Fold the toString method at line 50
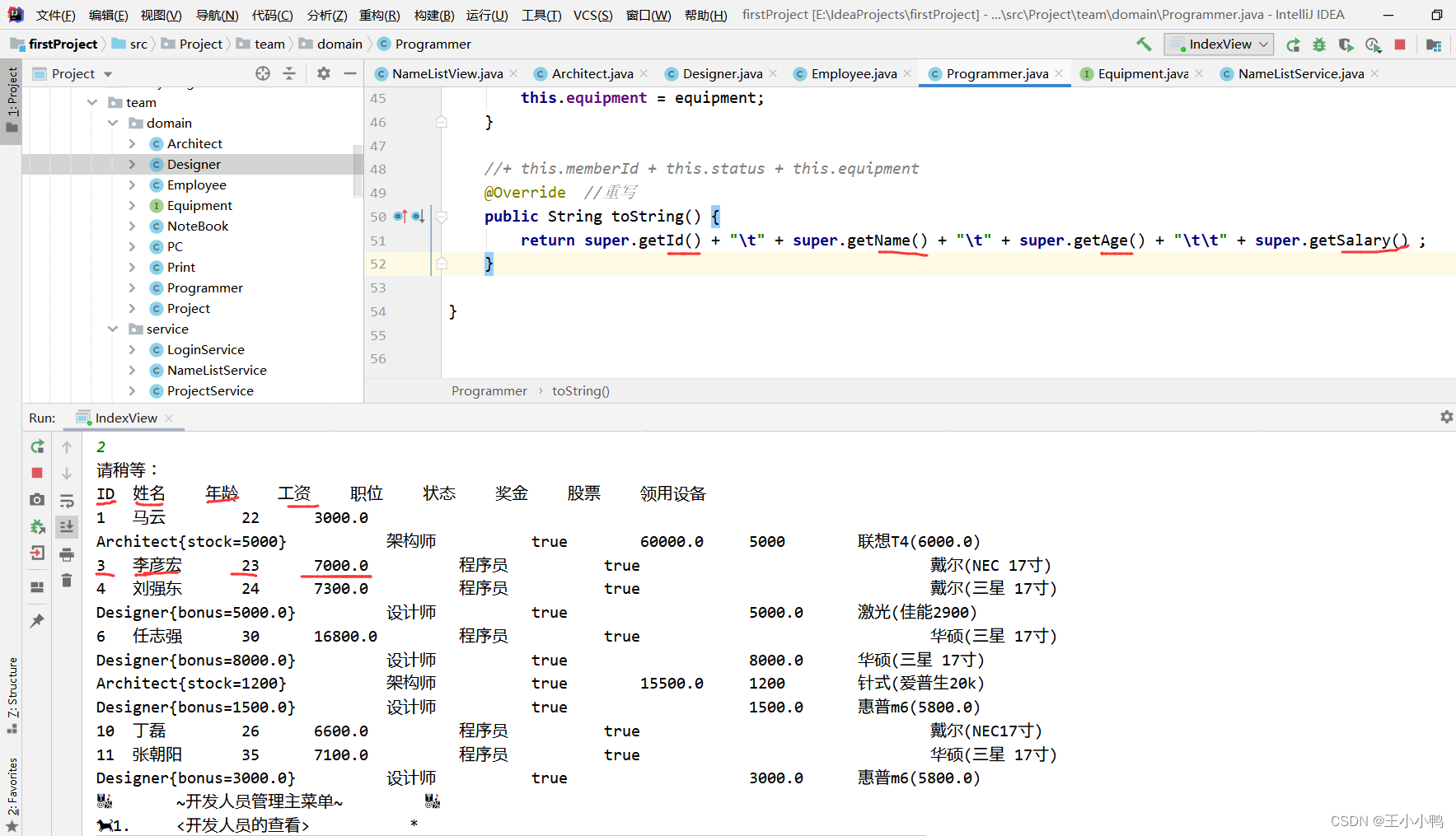The image size is (1456, 836). (442, 217)
